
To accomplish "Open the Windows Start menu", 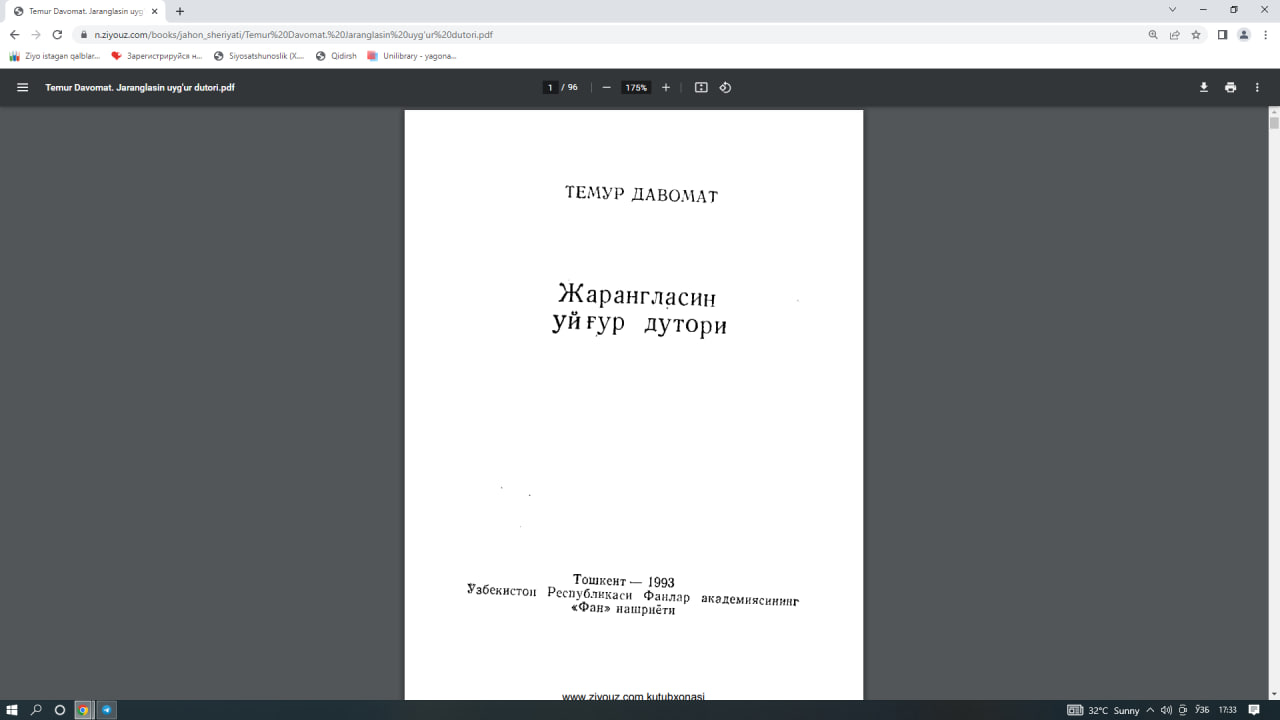I will point(12,710).
